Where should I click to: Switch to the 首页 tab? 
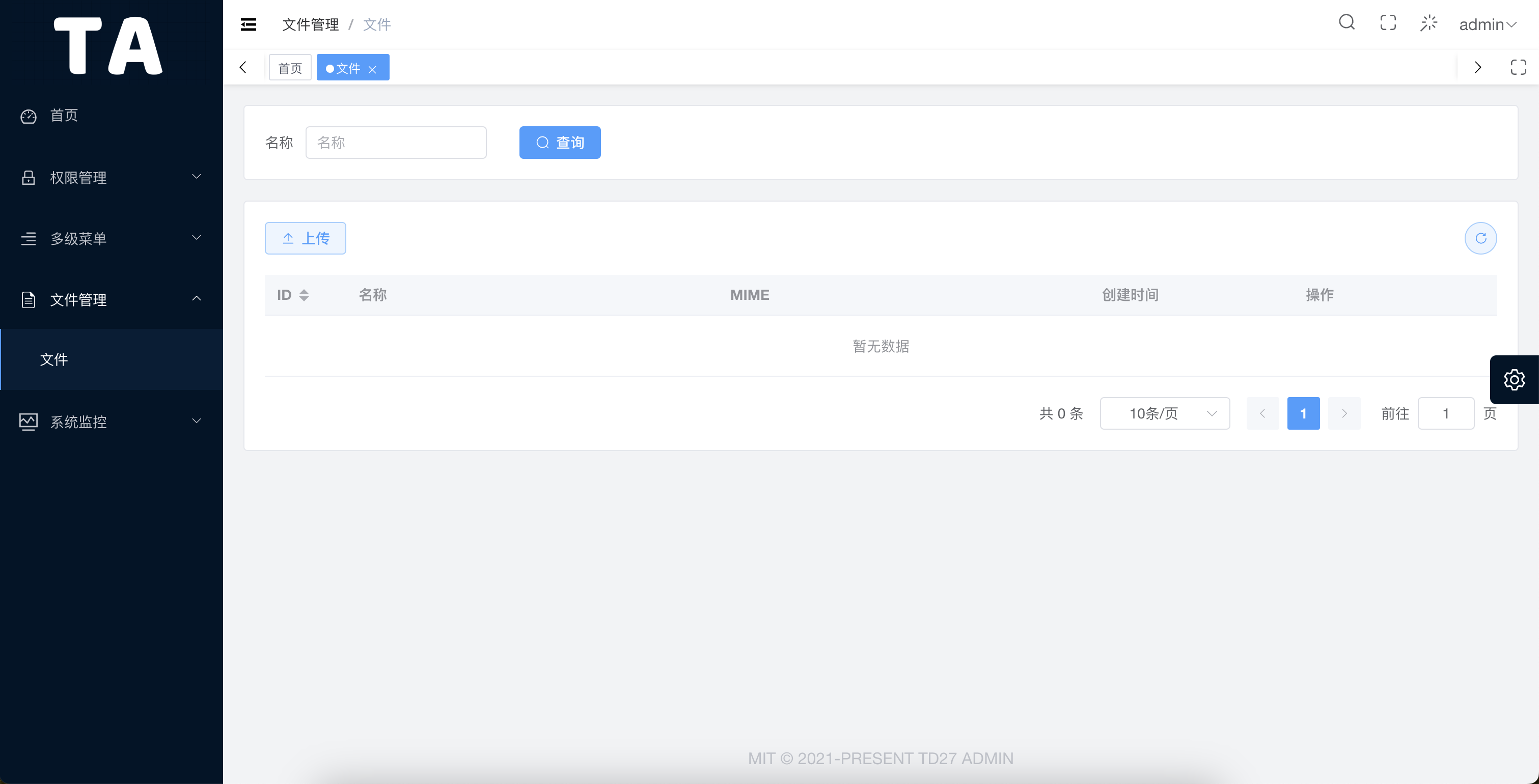(290, 68)
